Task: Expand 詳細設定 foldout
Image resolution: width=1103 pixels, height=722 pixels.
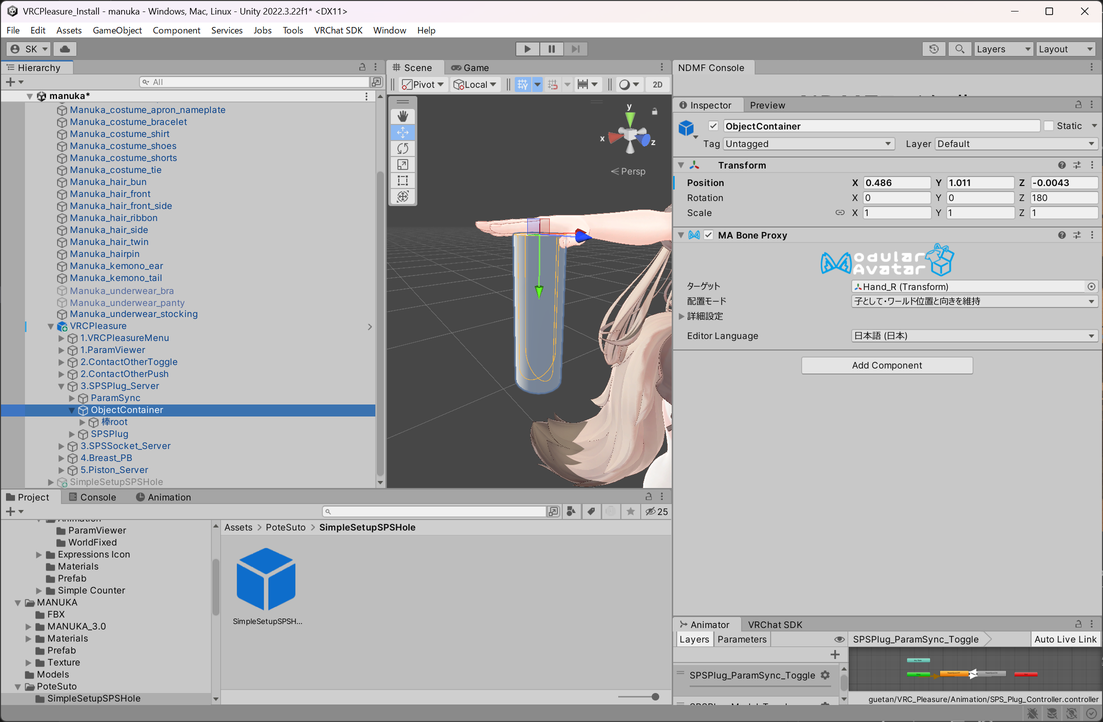Action: tap(681, 317)
